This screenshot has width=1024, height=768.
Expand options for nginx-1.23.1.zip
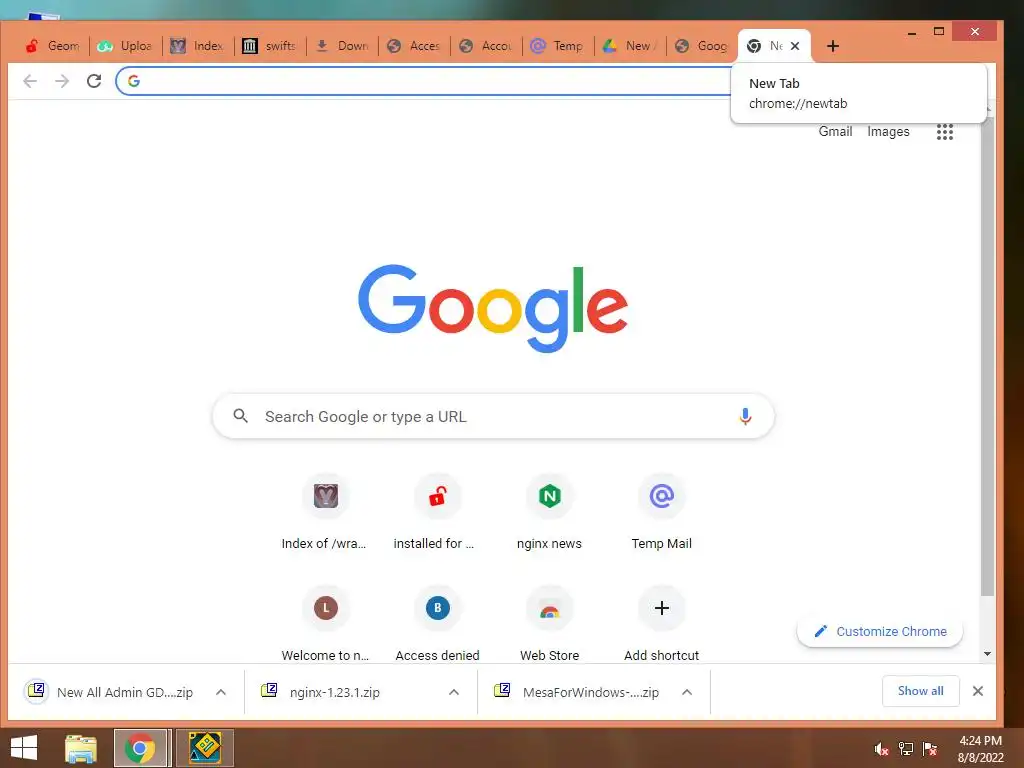click(454, 692)
